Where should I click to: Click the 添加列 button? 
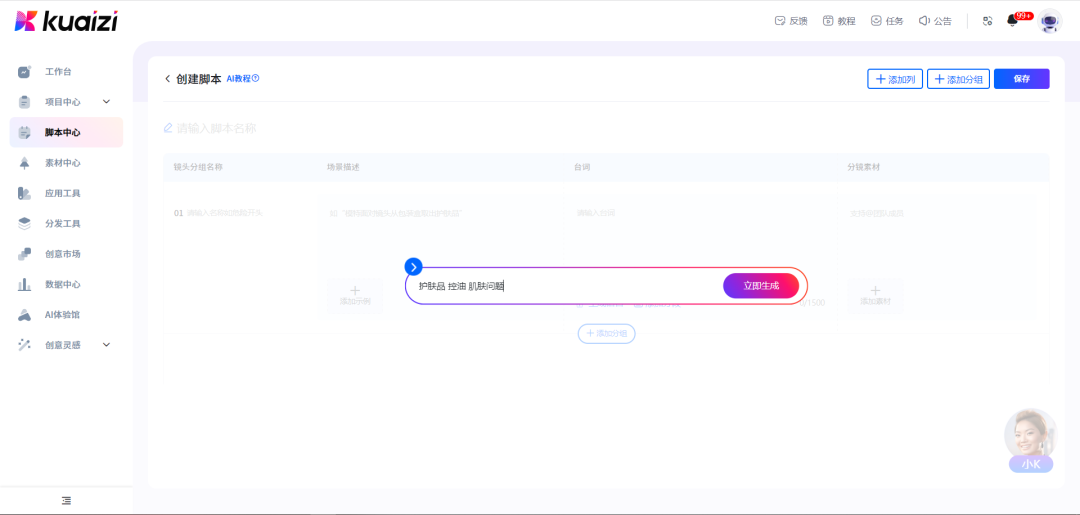pyautogui.click(x=895, y=79)
